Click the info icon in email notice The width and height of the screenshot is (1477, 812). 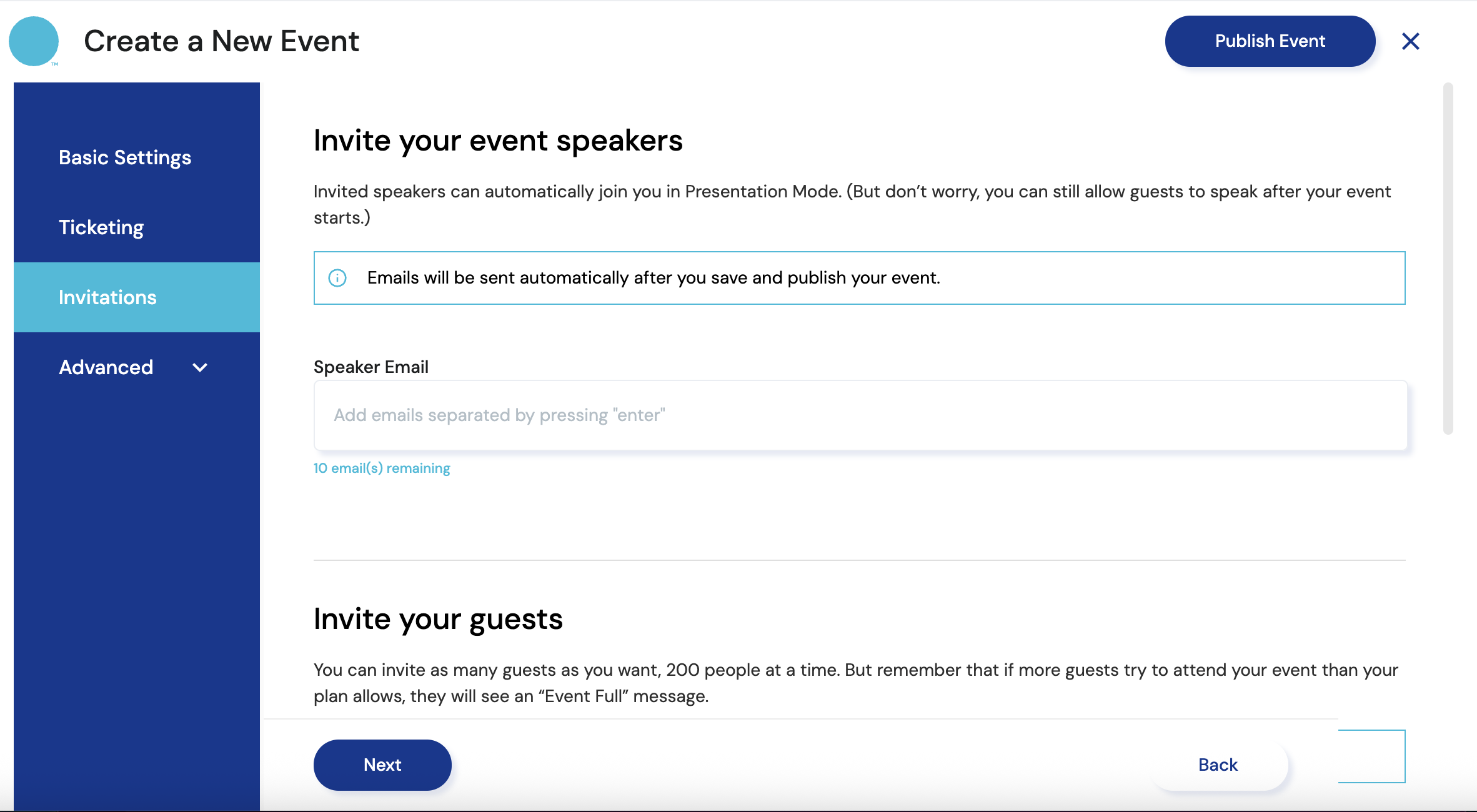[x=337, y=278]
